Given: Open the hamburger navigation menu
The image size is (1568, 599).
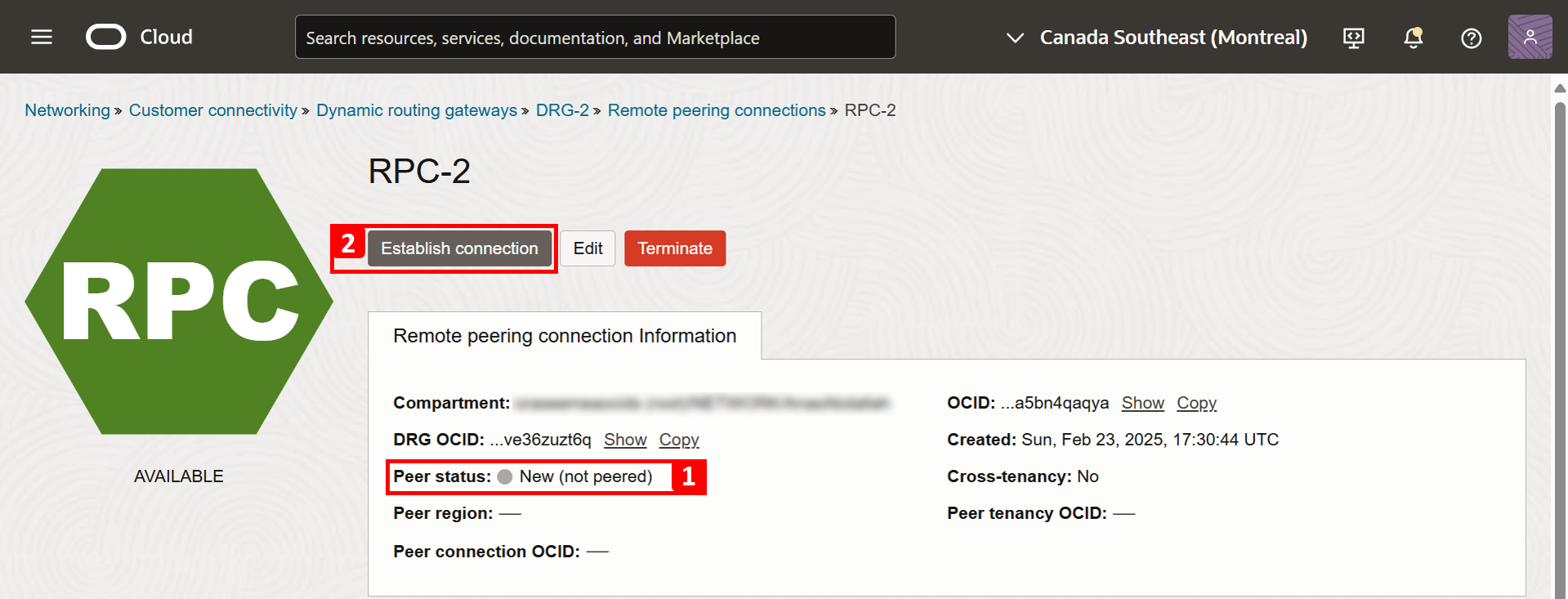Looking at the screenshot, I should coord(42,37).
